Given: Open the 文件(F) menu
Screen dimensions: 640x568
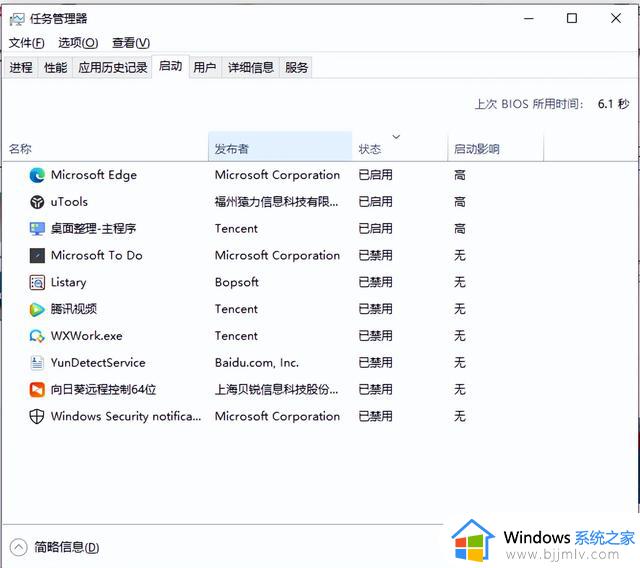Looking at the screenshot, I should tap(27, 43).
